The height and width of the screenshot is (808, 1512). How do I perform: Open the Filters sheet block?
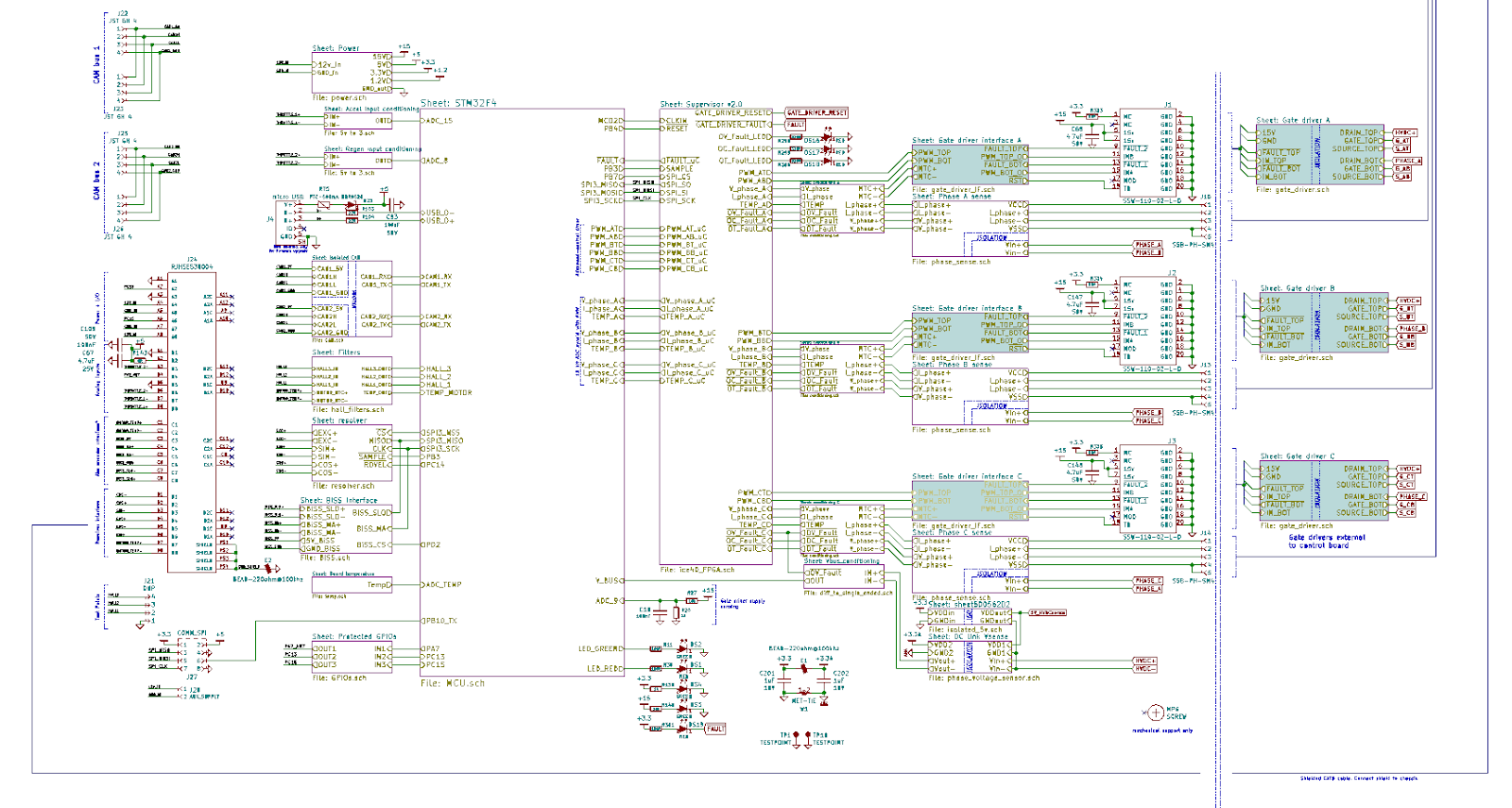pyautogui.click(x=352, y=382)
